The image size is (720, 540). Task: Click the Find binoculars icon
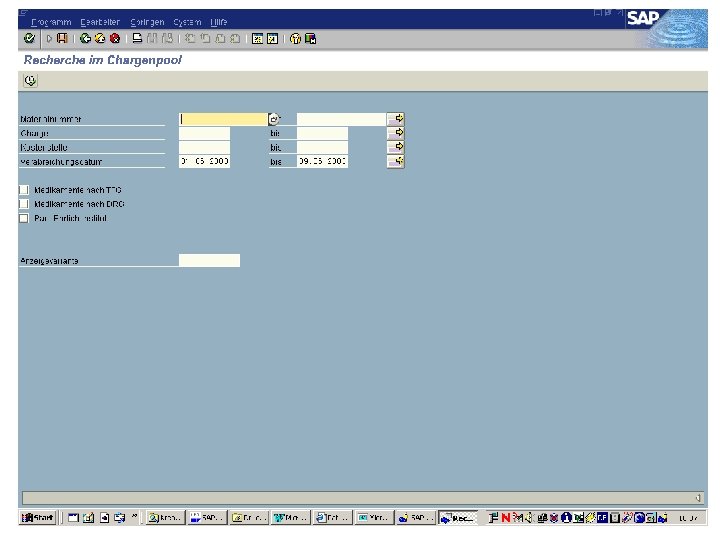coord(152,39)
